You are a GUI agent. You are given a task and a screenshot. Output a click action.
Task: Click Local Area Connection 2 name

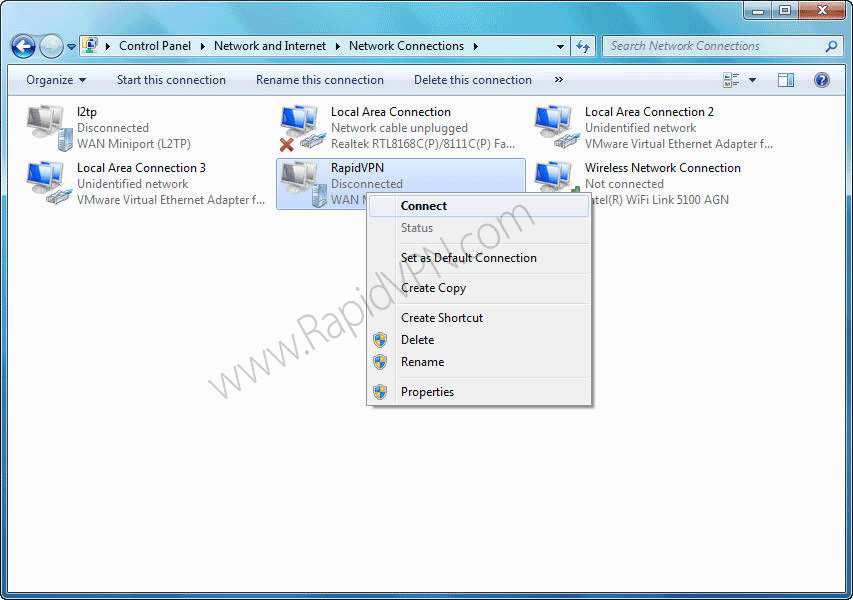point(649,112)
